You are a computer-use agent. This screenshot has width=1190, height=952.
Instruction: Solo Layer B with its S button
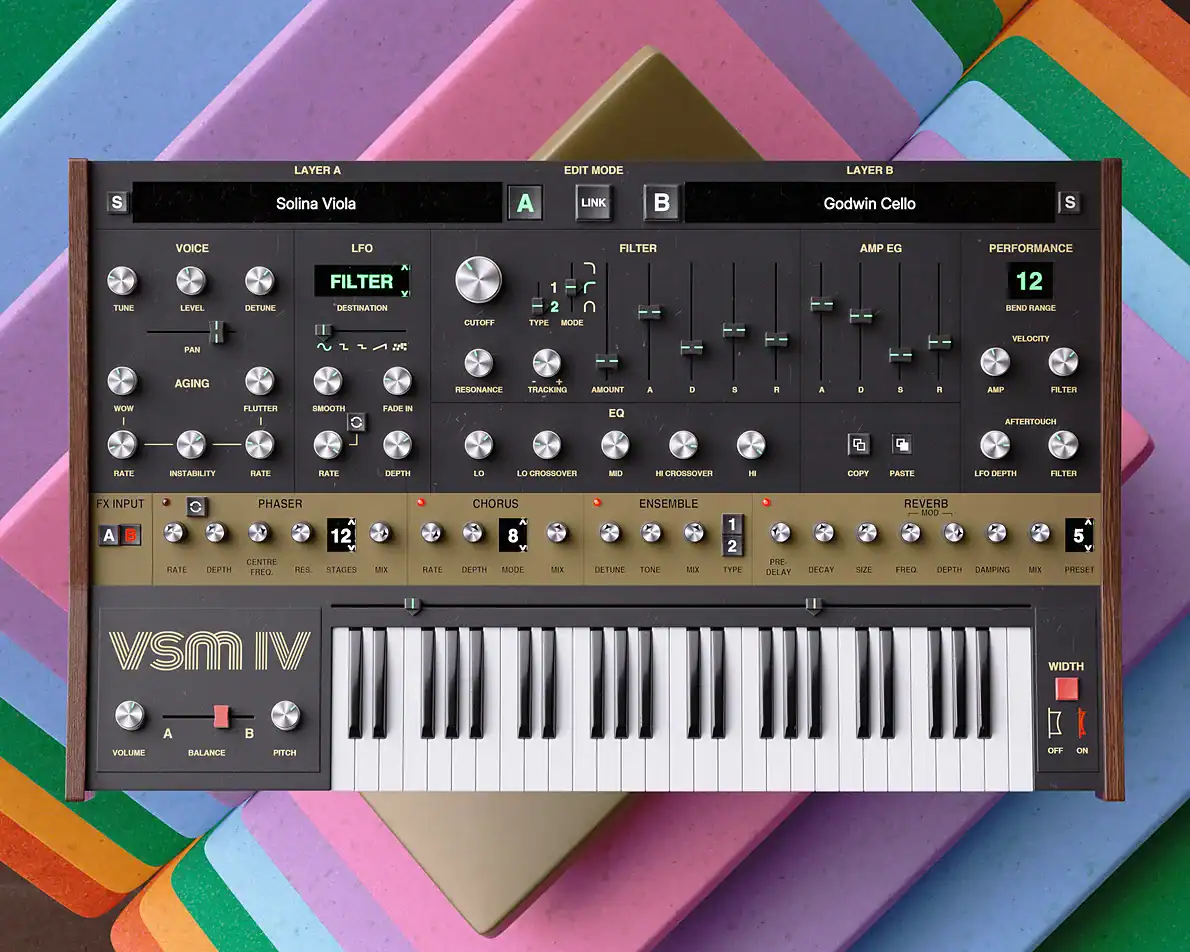click(1069, 203)
